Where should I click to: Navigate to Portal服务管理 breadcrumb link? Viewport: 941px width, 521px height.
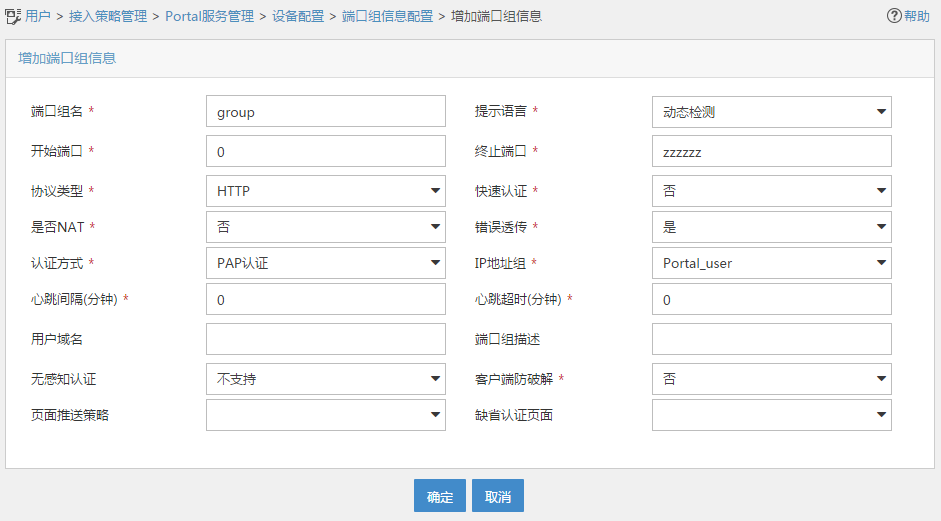pos(209,16)
